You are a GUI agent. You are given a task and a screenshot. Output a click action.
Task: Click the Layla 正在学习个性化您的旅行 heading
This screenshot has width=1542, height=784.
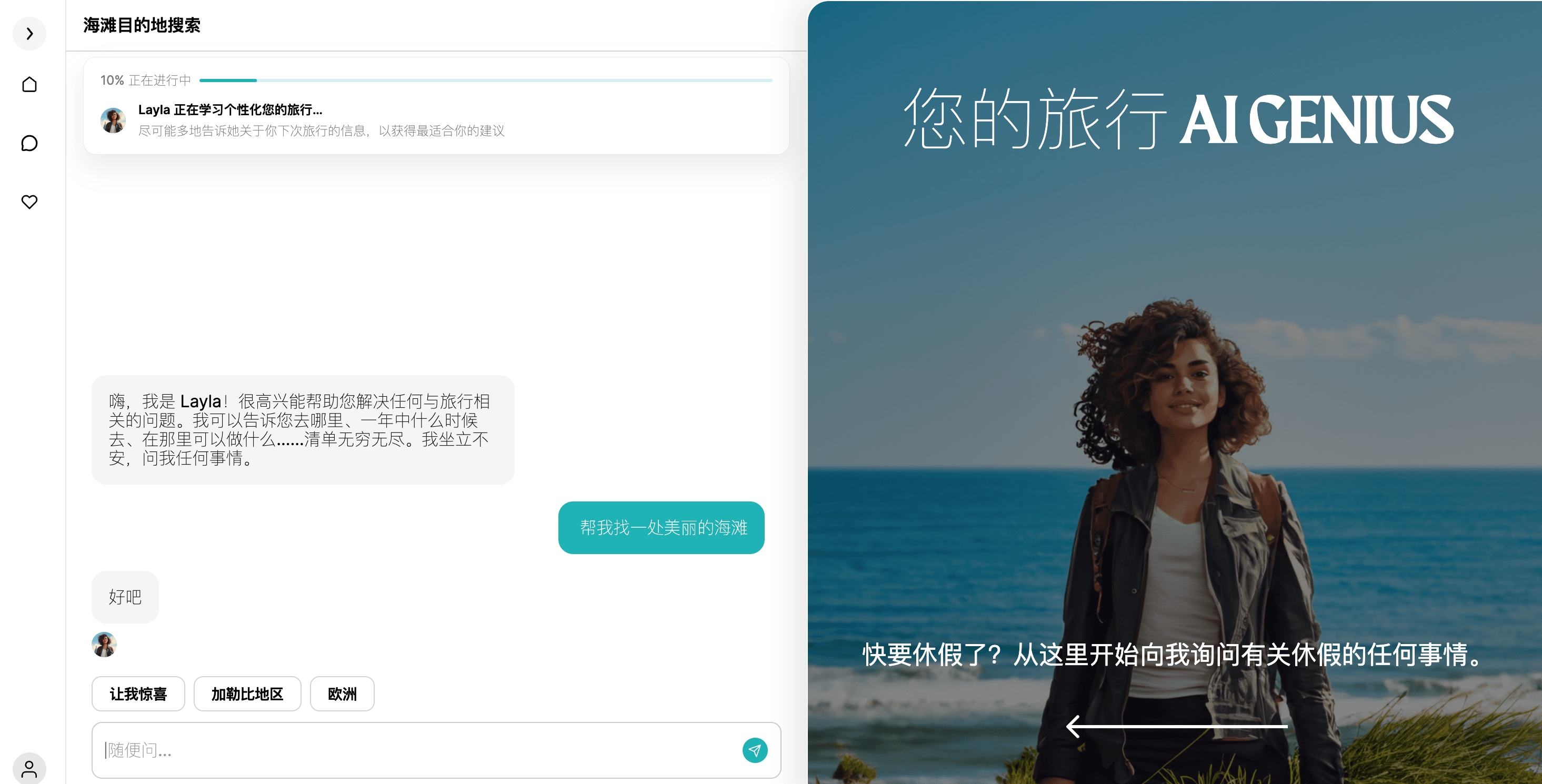coord(231,109)
